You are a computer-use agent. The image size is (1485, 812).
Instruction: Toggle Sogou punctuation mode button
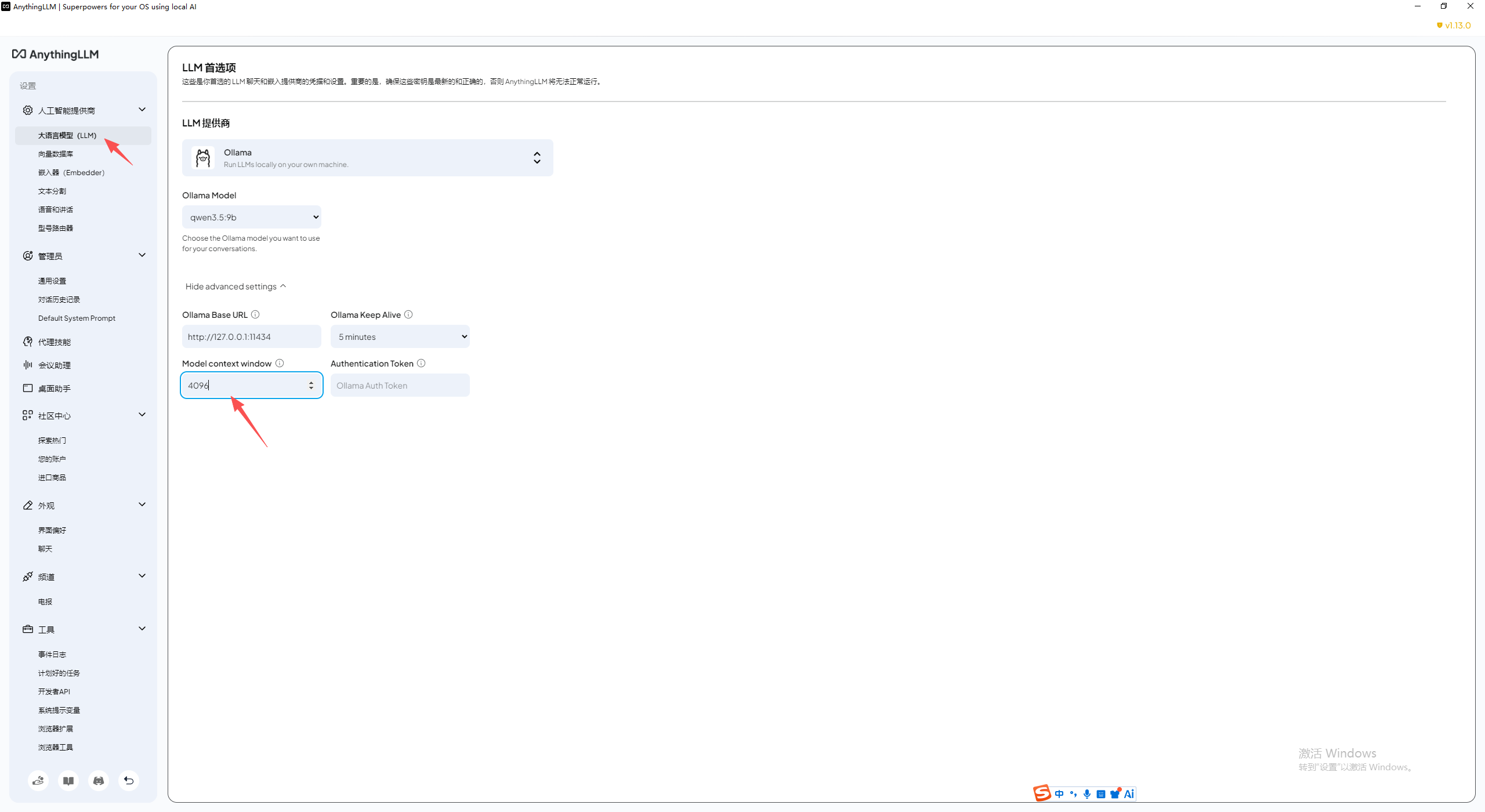[1073, 794]
